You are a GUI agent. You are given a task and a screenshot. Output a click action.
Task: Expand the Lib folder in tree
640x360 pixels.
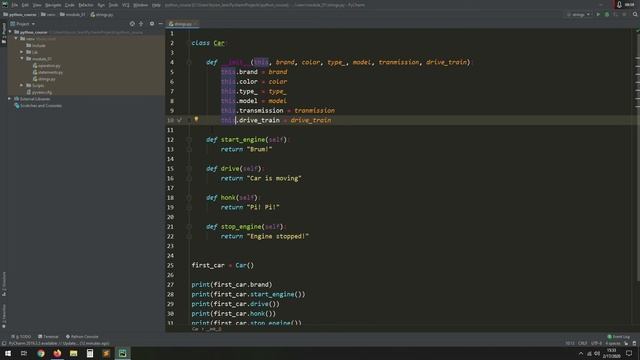tap(22, 52)
